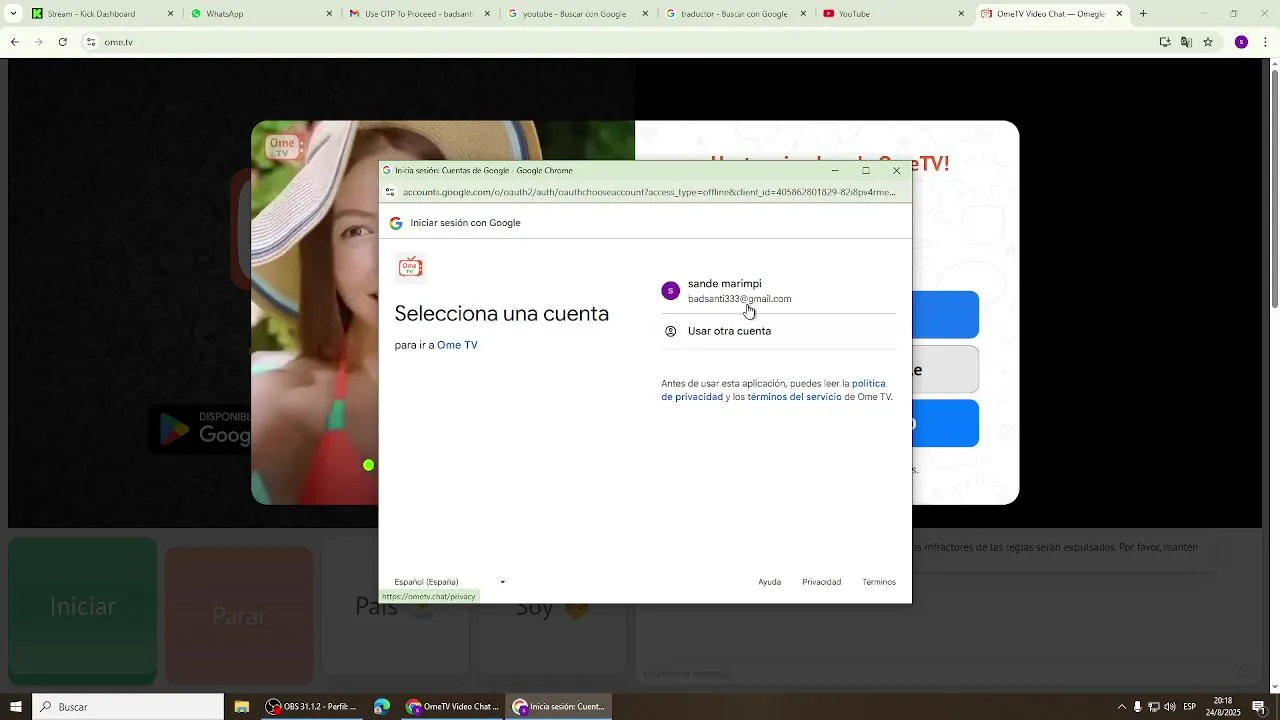Click the ESP input language indicator
This screenshot has width=1280, height=720.
(x=1190, y=707)
